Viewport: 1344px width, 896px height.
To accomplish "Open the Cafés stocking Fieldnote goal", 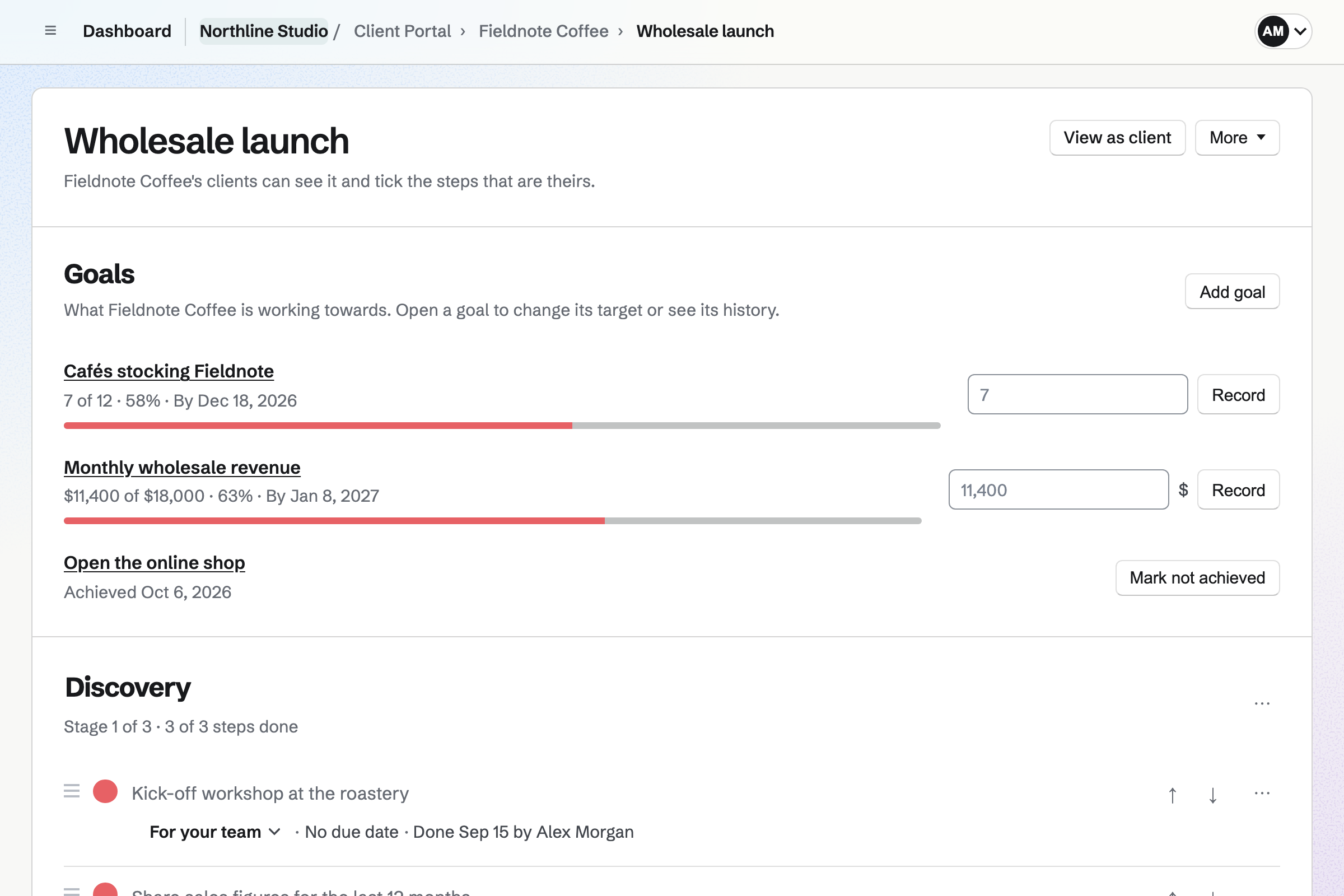I will [169, 371].
